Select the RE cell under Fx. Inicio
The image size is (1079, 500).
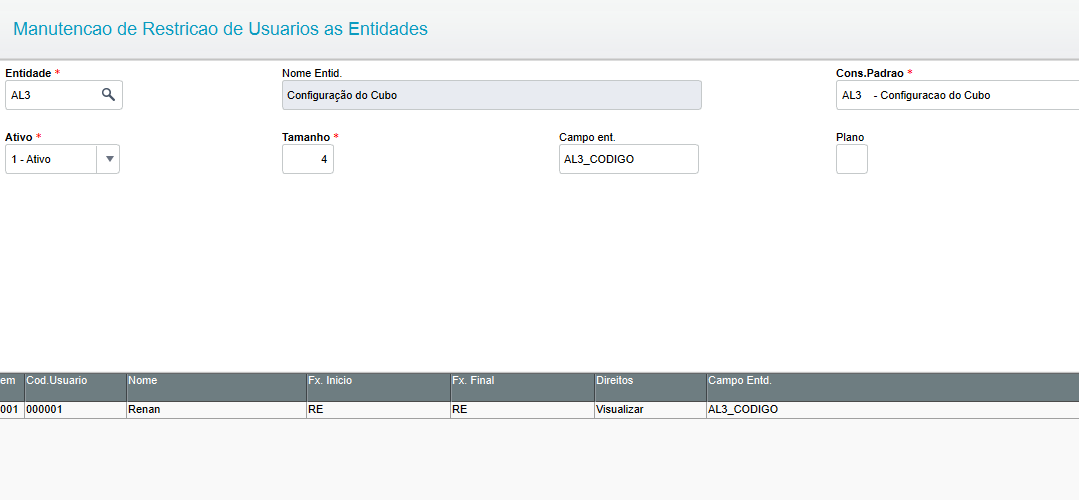(378, 410)
